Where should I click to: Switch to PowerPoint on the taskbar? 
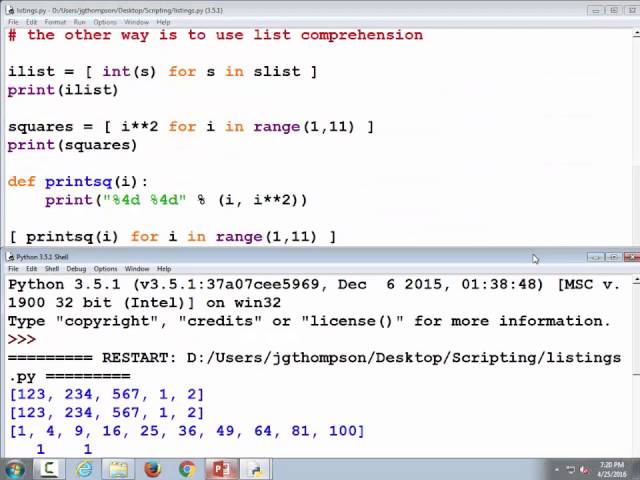tap(221, 469)
